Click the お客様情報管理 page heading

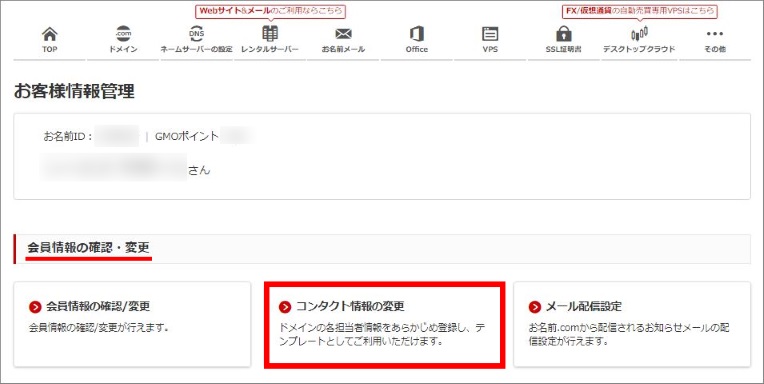[74, 91]
